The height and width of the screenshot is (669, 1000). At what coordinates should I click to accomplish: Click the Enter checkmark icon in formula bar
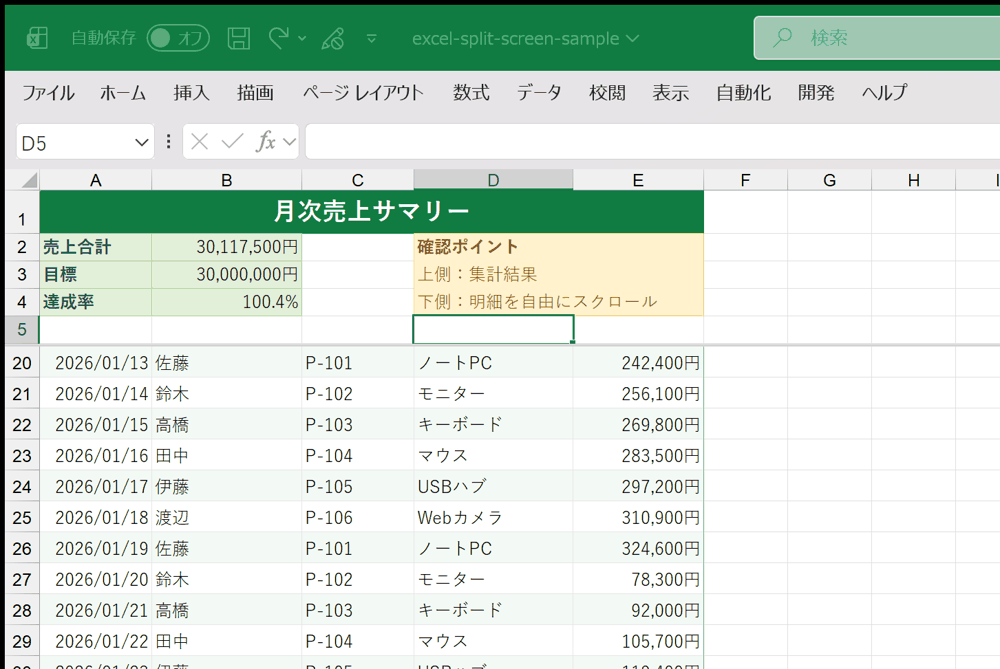point(232,142)
